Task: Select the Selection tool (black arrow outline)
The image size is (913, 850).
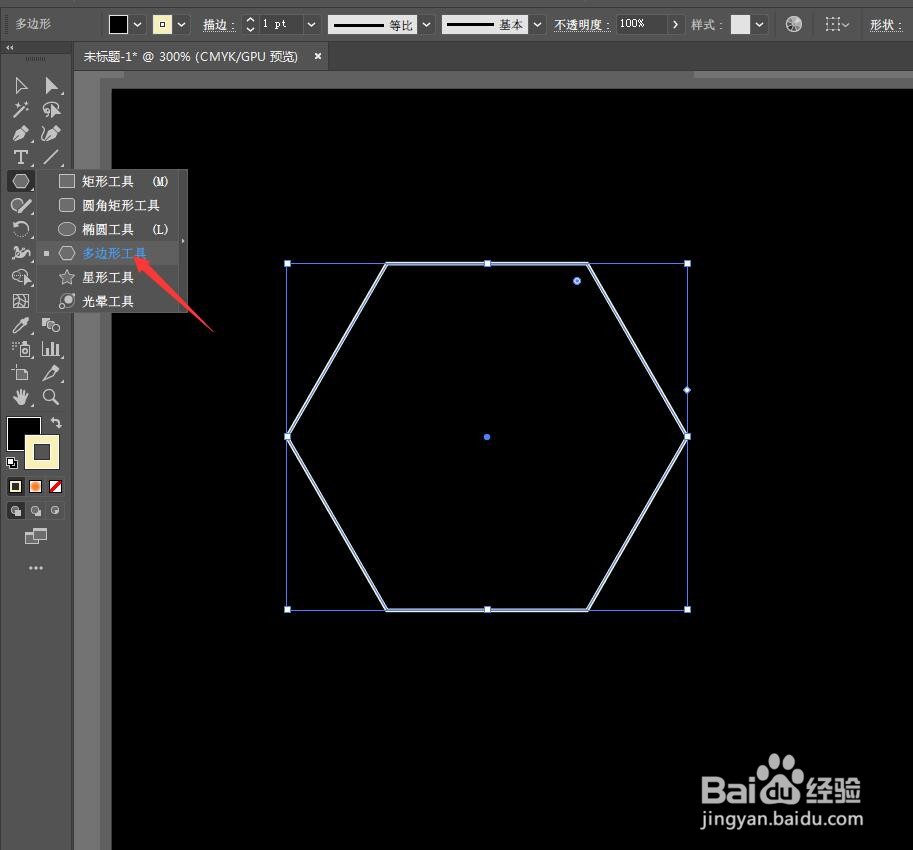Action: click(21, 86)
